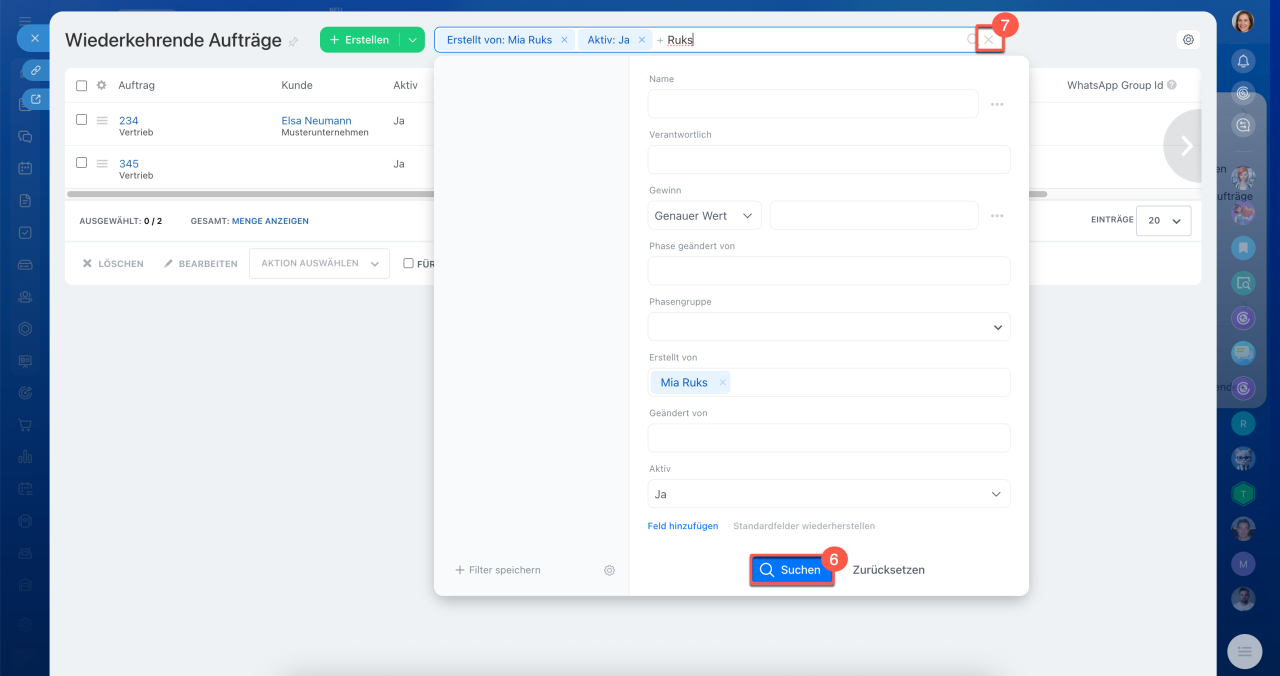Click the 'Geändert von' input field
The height and width of the screenshot is (676, 1280).
[829, 438]
